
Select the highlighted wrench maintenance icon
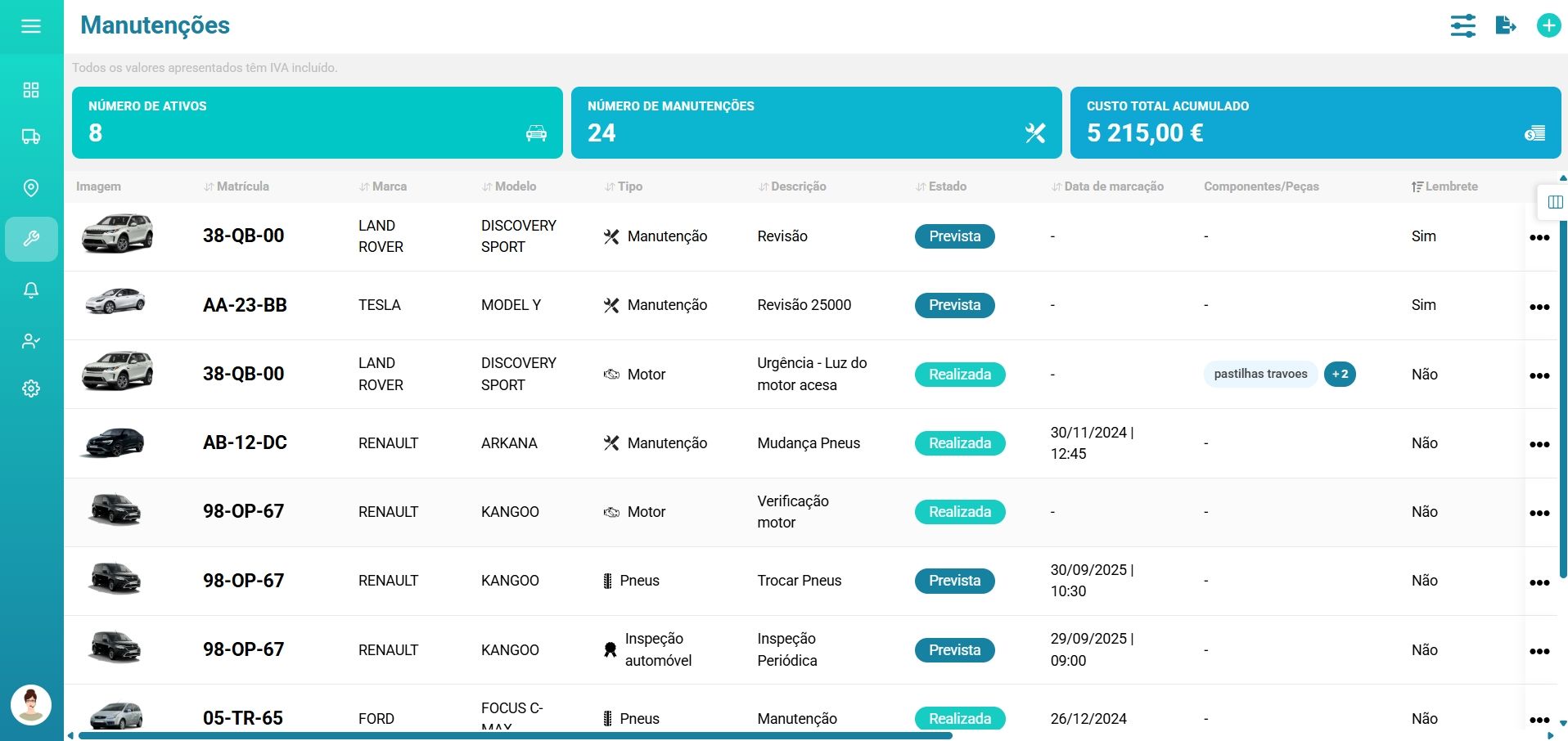point(31,239)
